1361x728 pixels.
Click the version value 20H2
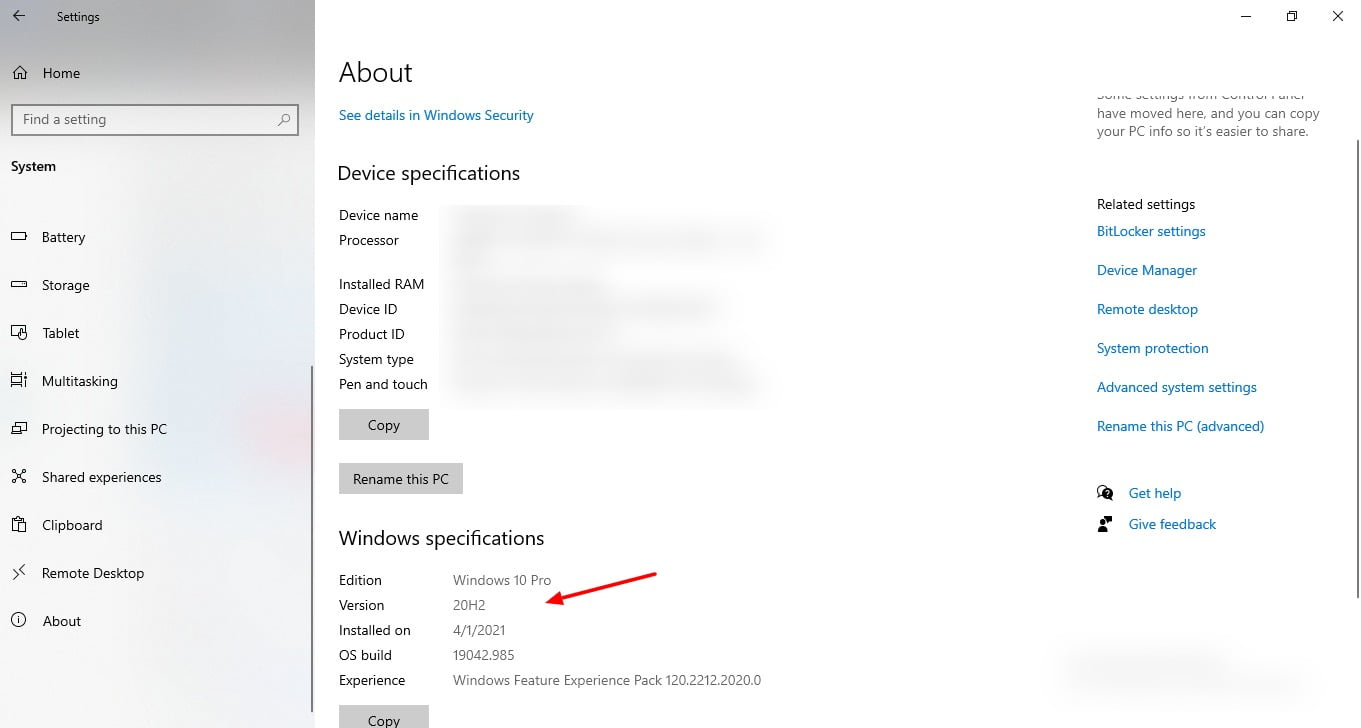469,605
